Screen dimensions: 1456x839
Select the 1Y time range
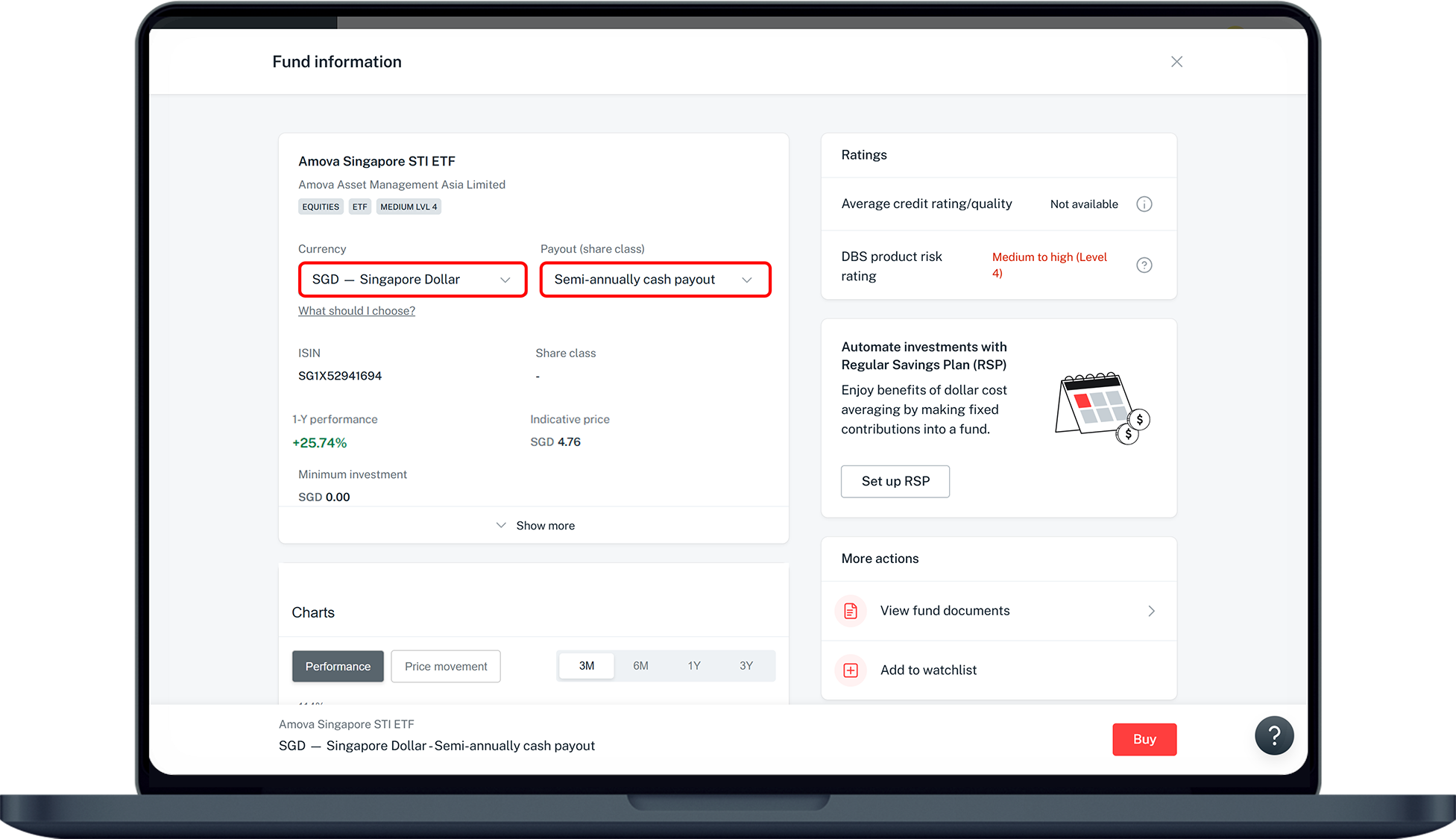[x=694, y=666]
